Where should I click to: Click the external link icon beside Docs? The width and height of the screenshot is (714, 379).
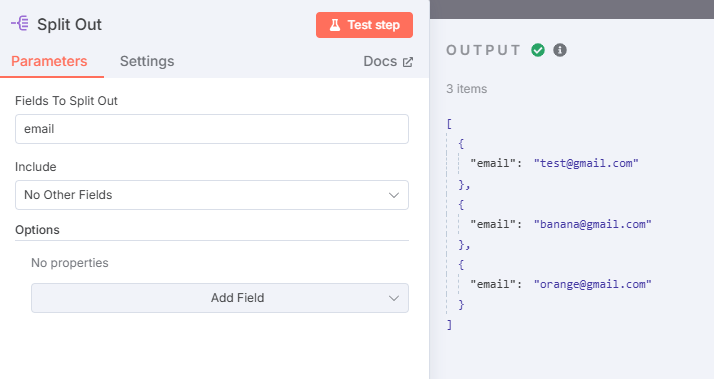(408, 62)
